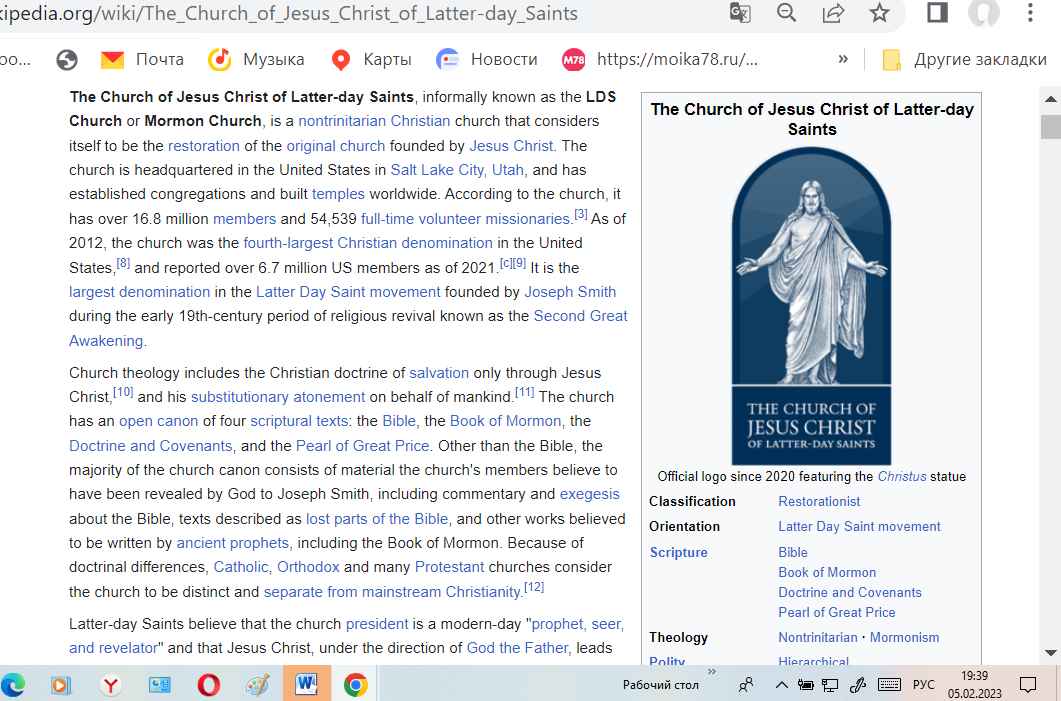Screen dimensions: 1061x701
Task: Open the media player taskbar icon
Action: 60,685
